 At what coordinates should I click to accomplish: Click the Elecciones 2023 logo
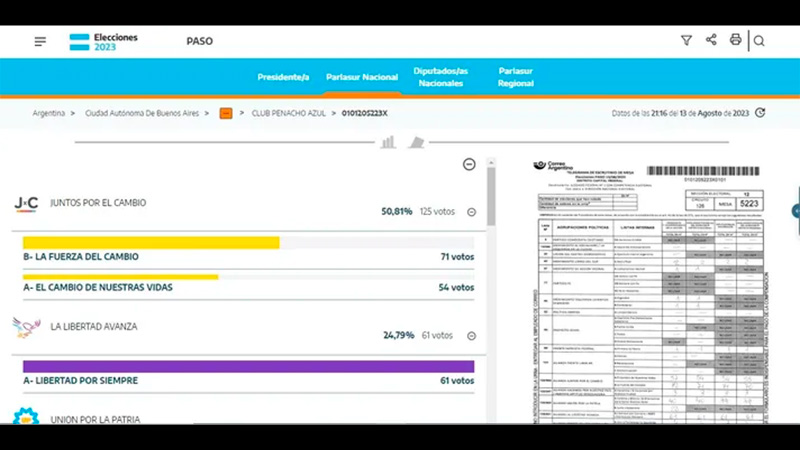coord(104,42)
